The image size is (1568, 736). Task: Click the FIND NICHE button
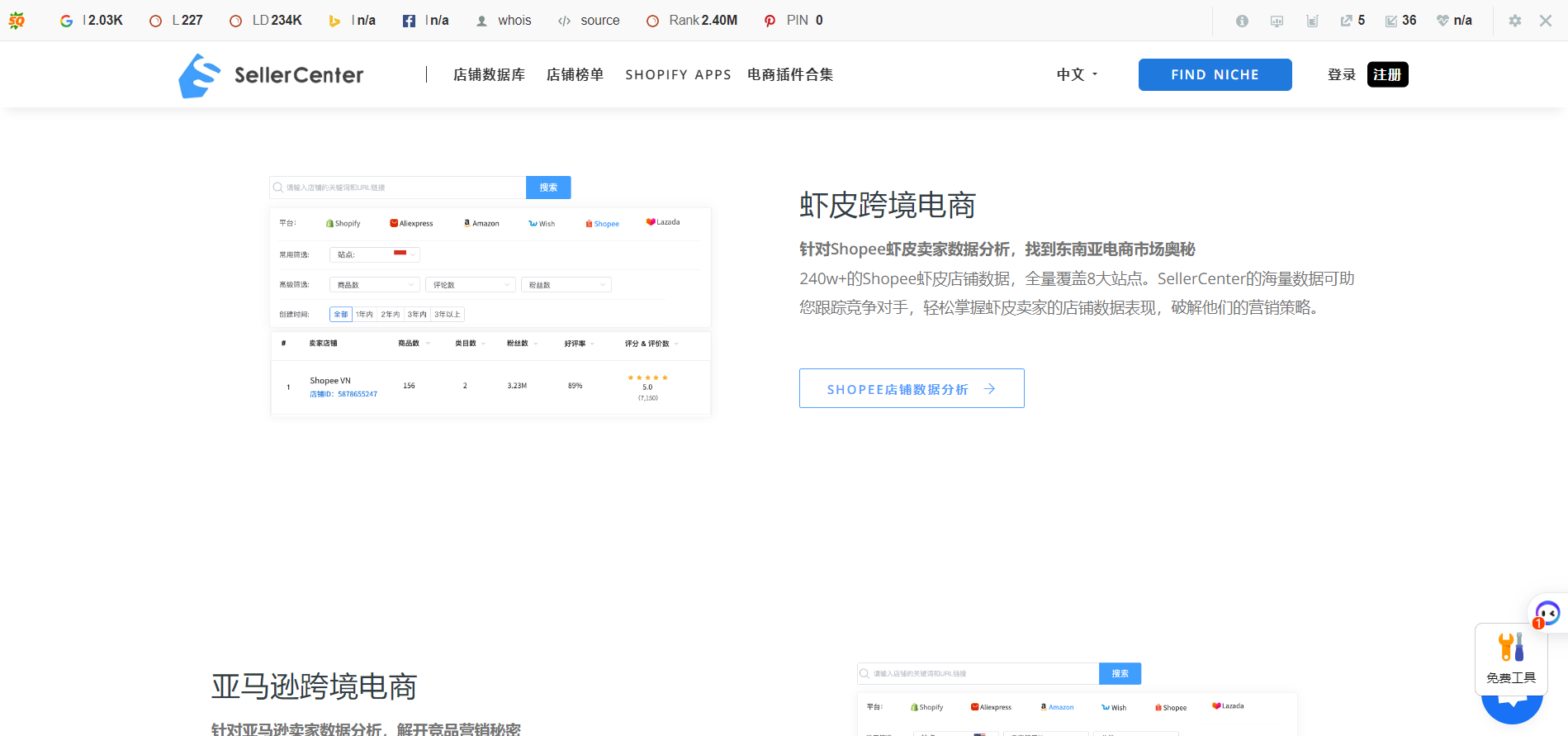coord(1215,75)
